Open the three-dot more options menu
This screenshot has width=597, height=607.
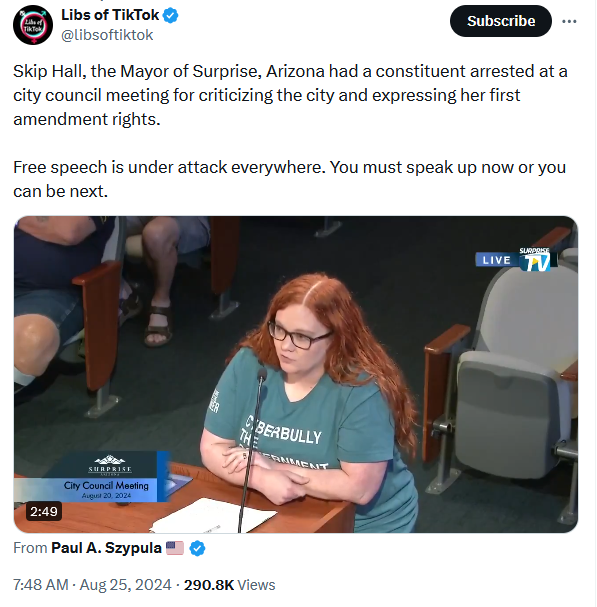[569, 21]
